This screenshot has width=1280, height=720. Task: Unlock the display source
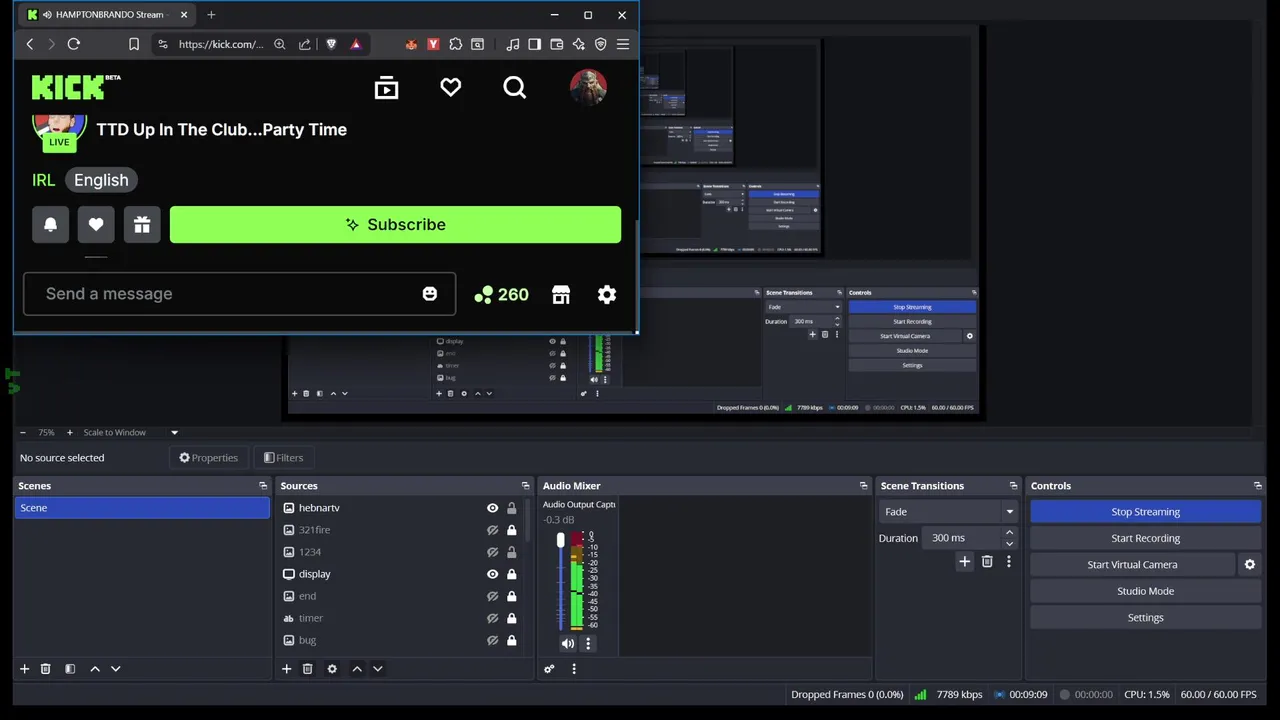click(x=512, y=574)
